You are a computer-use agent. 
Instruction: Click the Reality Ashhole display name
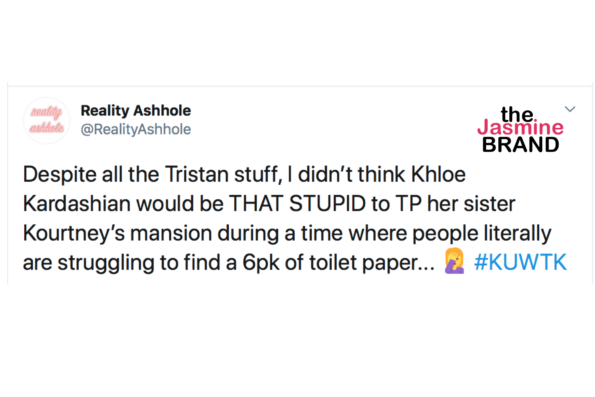click(x=135, y=110)
